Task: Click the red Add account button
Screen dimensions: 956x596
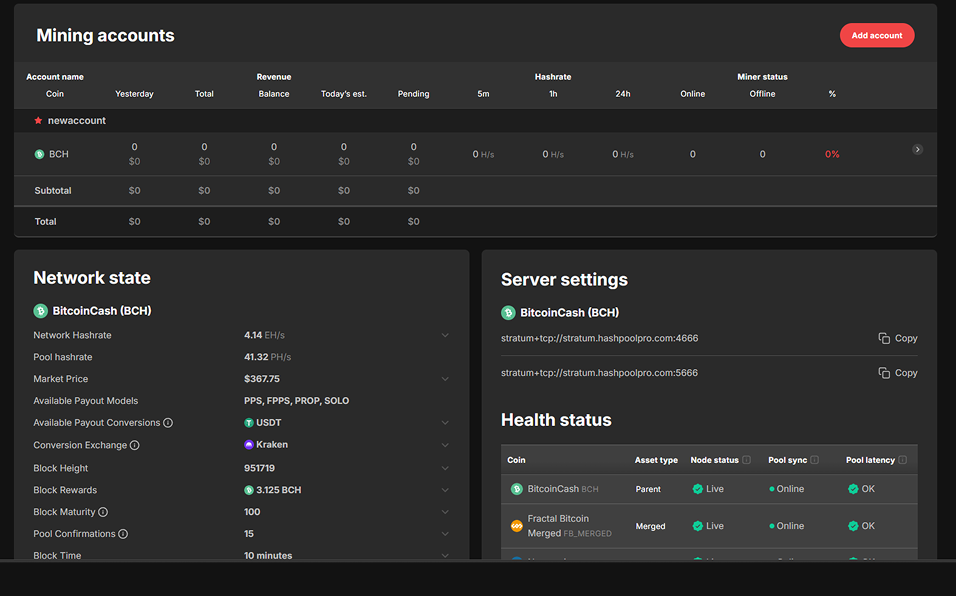Action: click(877, 35)
